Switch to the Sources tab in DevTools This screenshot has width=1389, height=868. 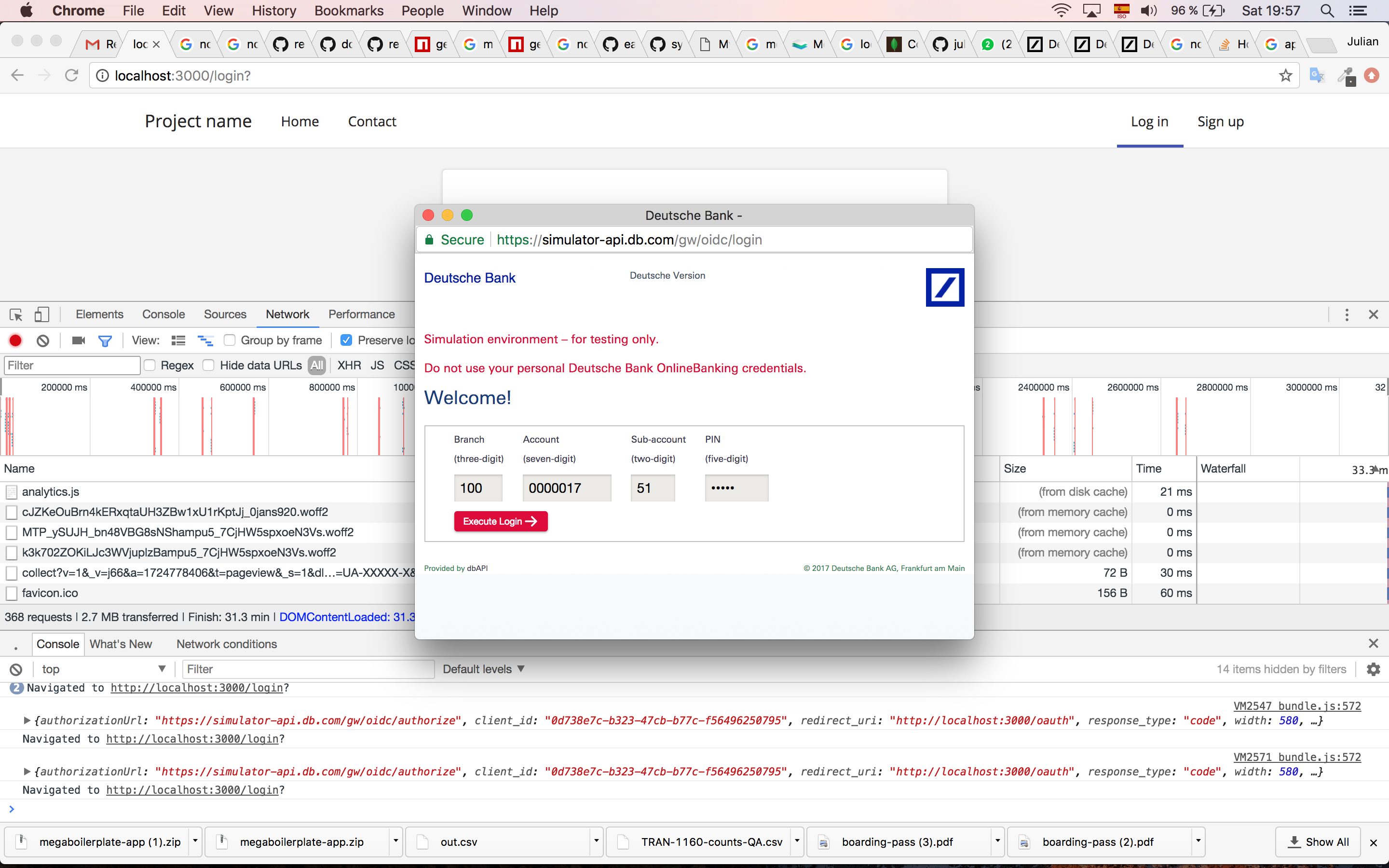point(224,314)
